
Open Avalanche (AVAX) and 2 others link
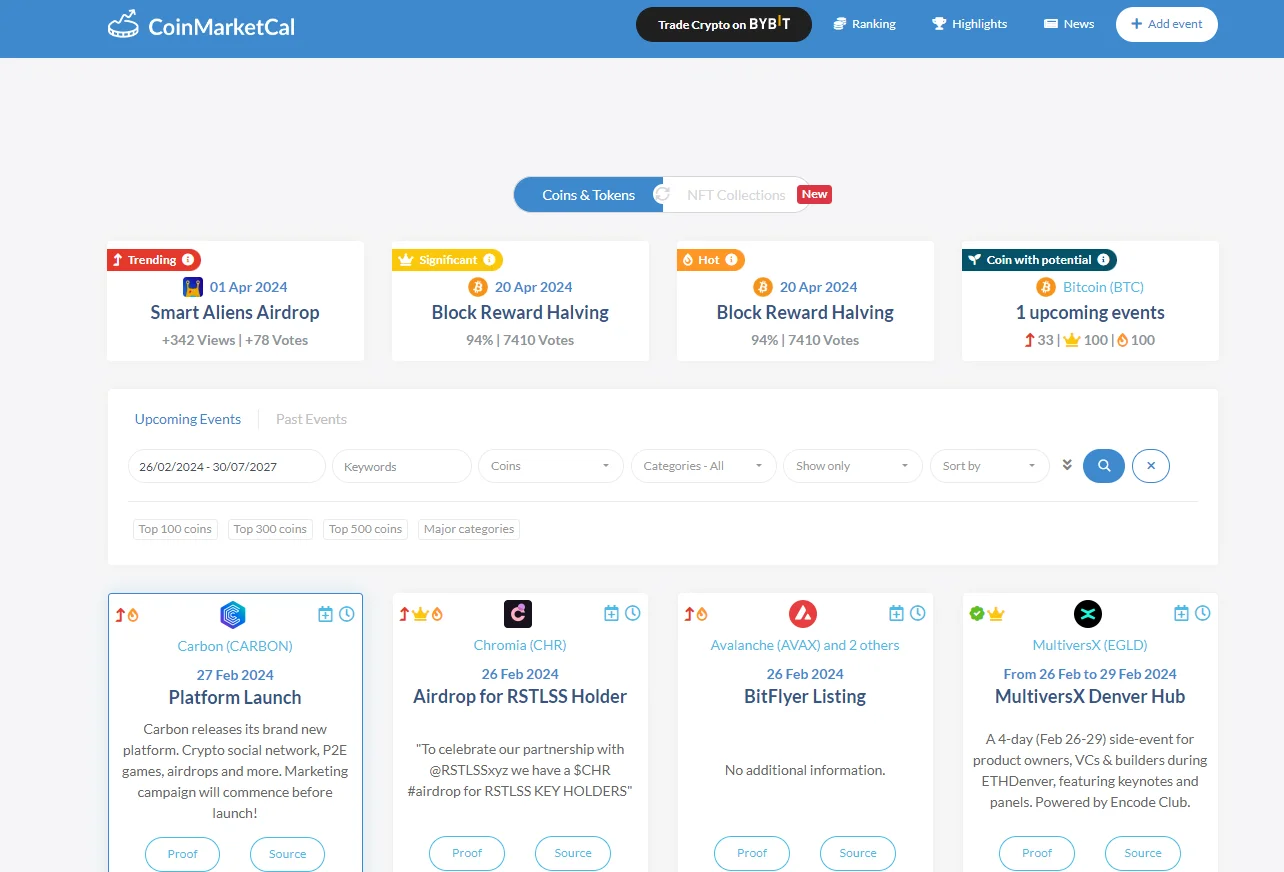click(805, 645)
